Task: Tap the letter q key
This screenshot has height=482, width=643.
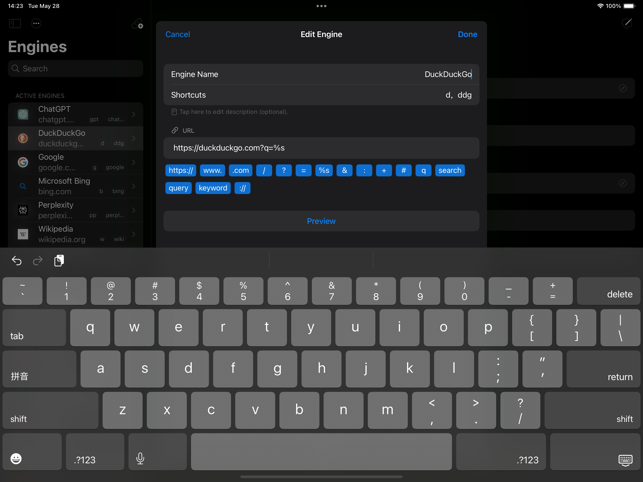Action: (90, 327)
